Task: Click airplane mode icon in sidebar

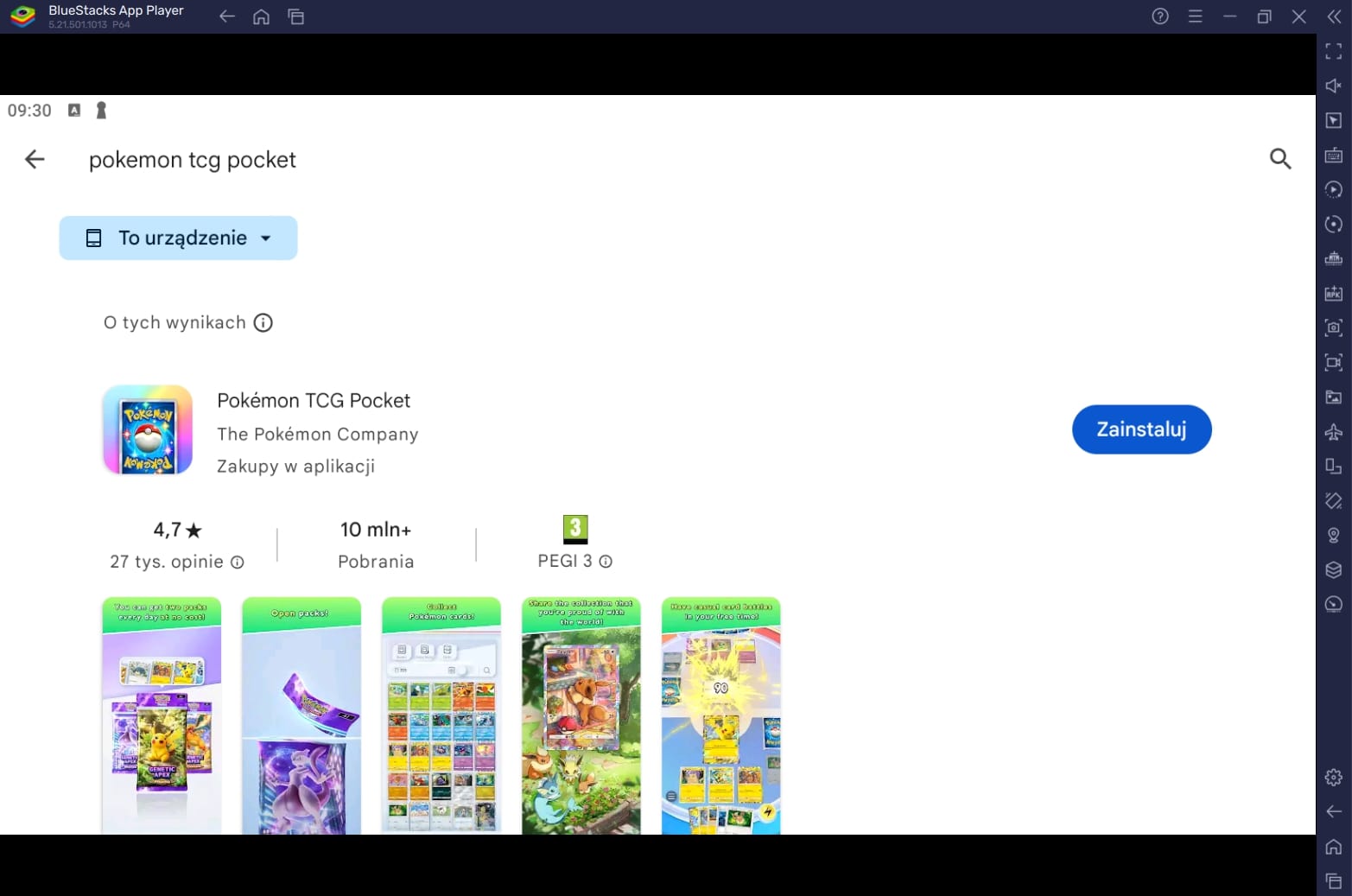Action: click(1334, 432)
